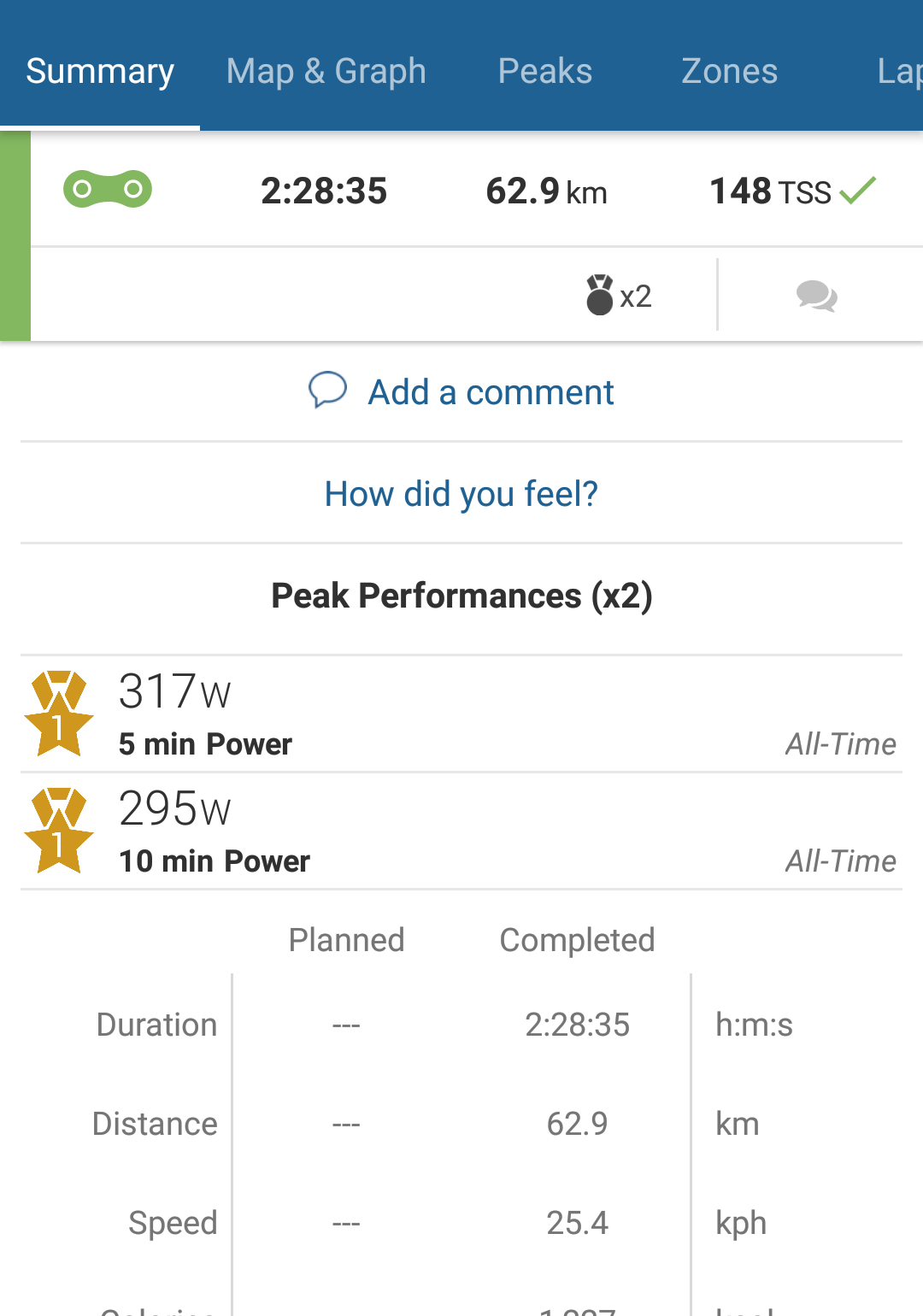Tap How did you feel? link

coord(461,494)
